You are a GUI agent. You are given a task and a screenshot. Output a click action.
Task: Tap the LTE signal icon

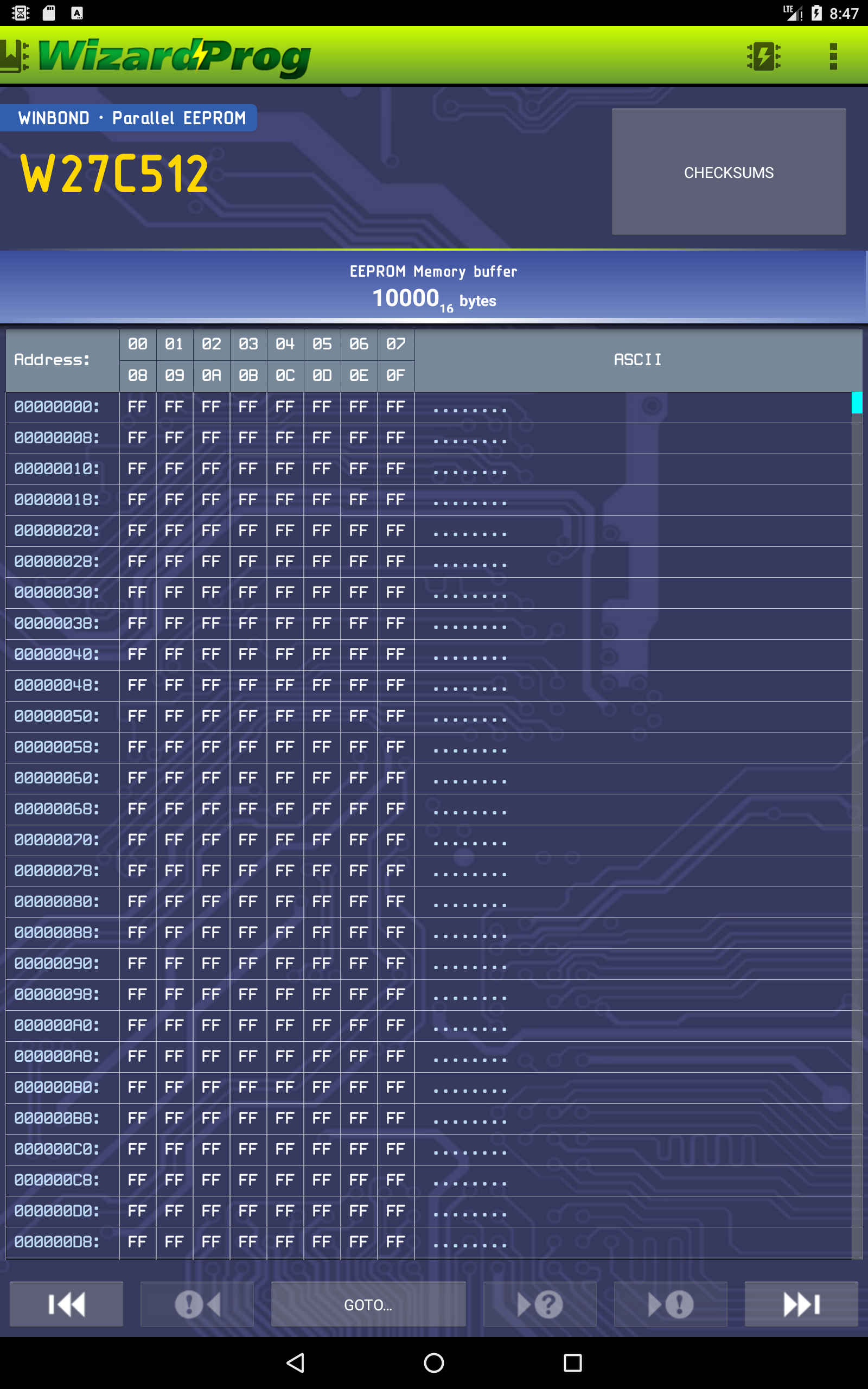pyautogui.click(x=793, y=12)
